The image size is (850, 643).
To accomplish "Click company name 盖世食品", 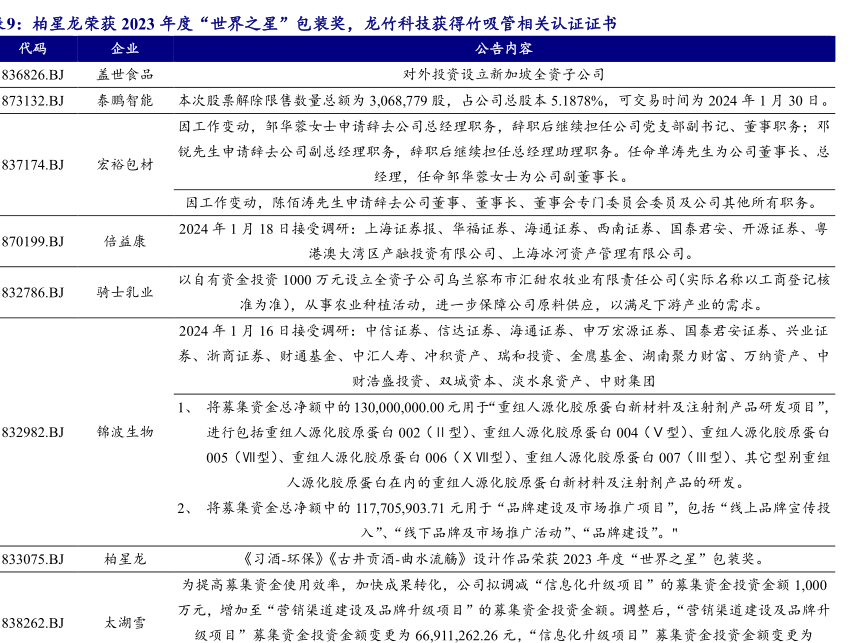I will click(x=125, y=75).
